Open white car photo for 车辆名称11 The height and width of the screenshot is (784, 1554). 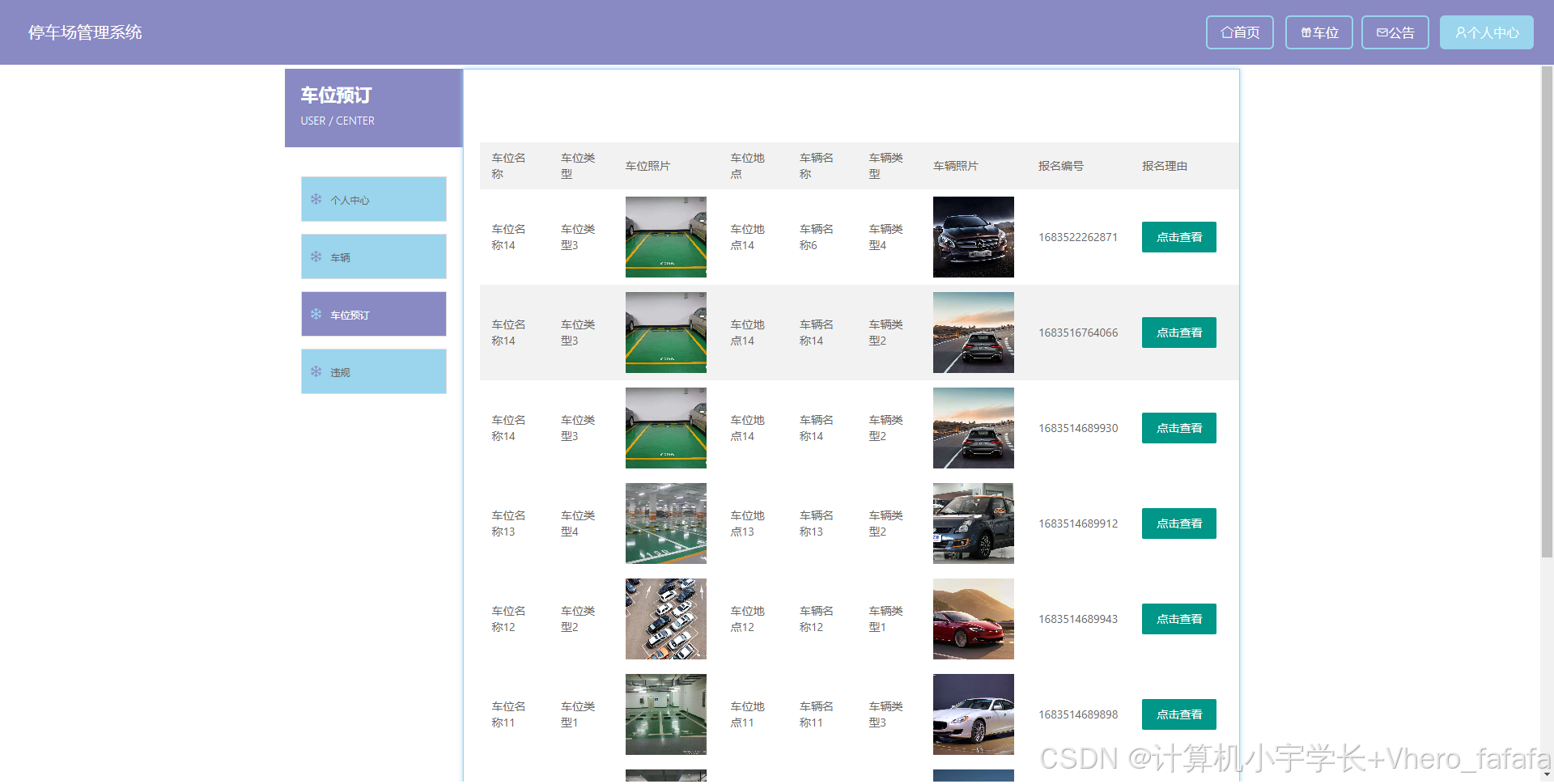coord(973,714)
